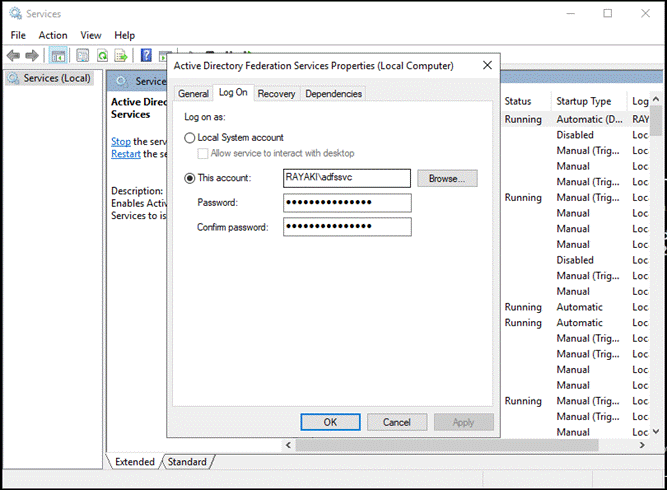
Task: Switch to the Recovery tab
Action: pos(276,94)
